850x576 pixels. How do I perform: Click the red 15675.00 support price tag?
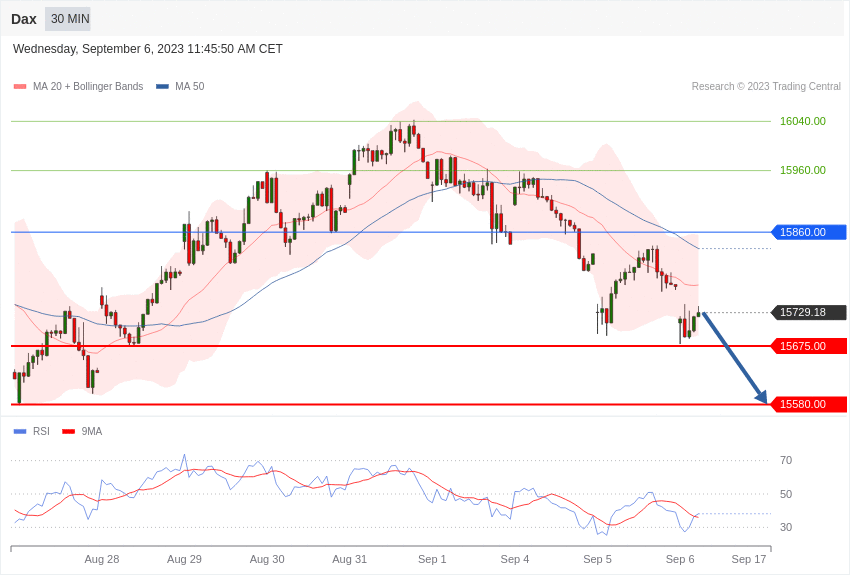coord(809,346)
